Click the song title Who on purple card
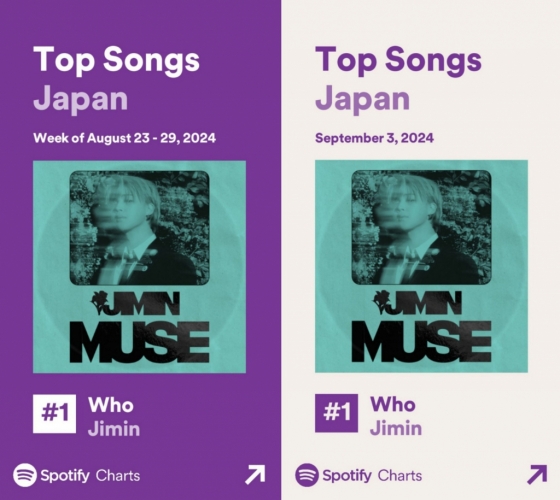Image resolution: width=560 pixels, height=500 pixels. [x=111, y=405]
